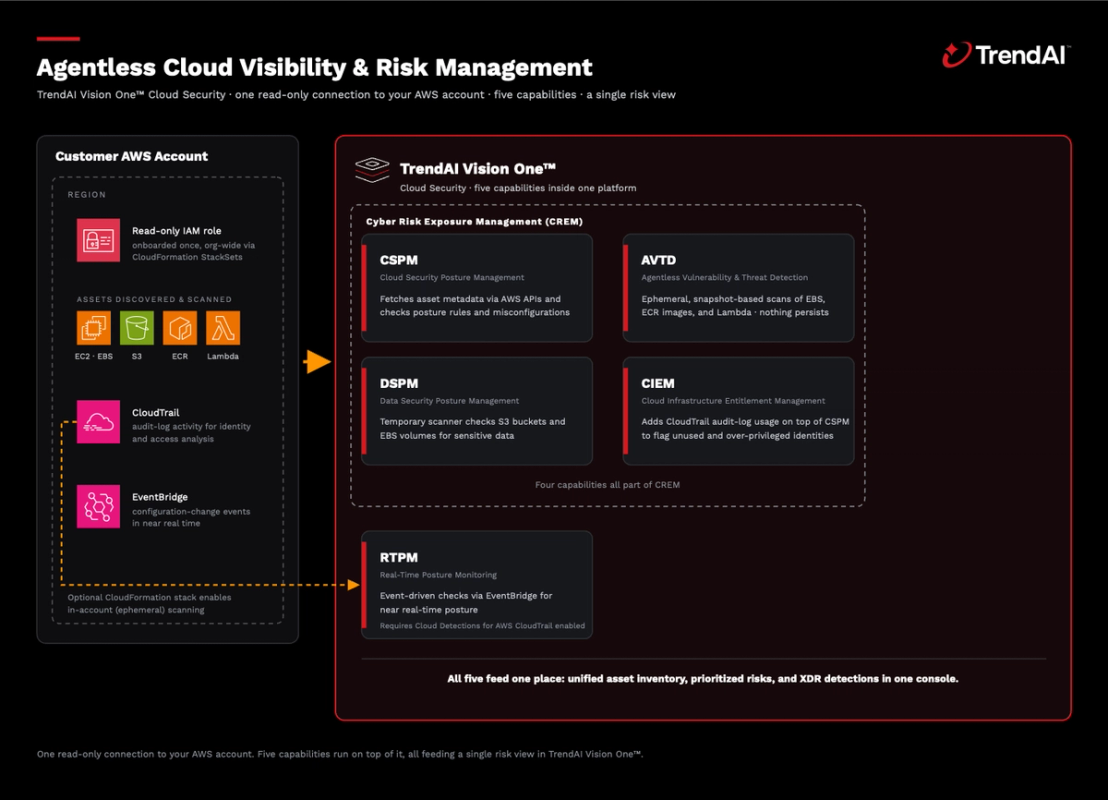Click 'audit-log activity for identity' description

point(191,426)
